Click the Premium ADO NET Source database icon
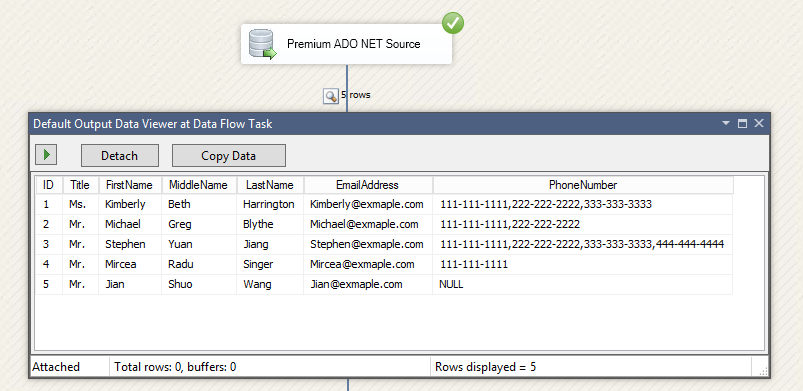 pos(263,45)
